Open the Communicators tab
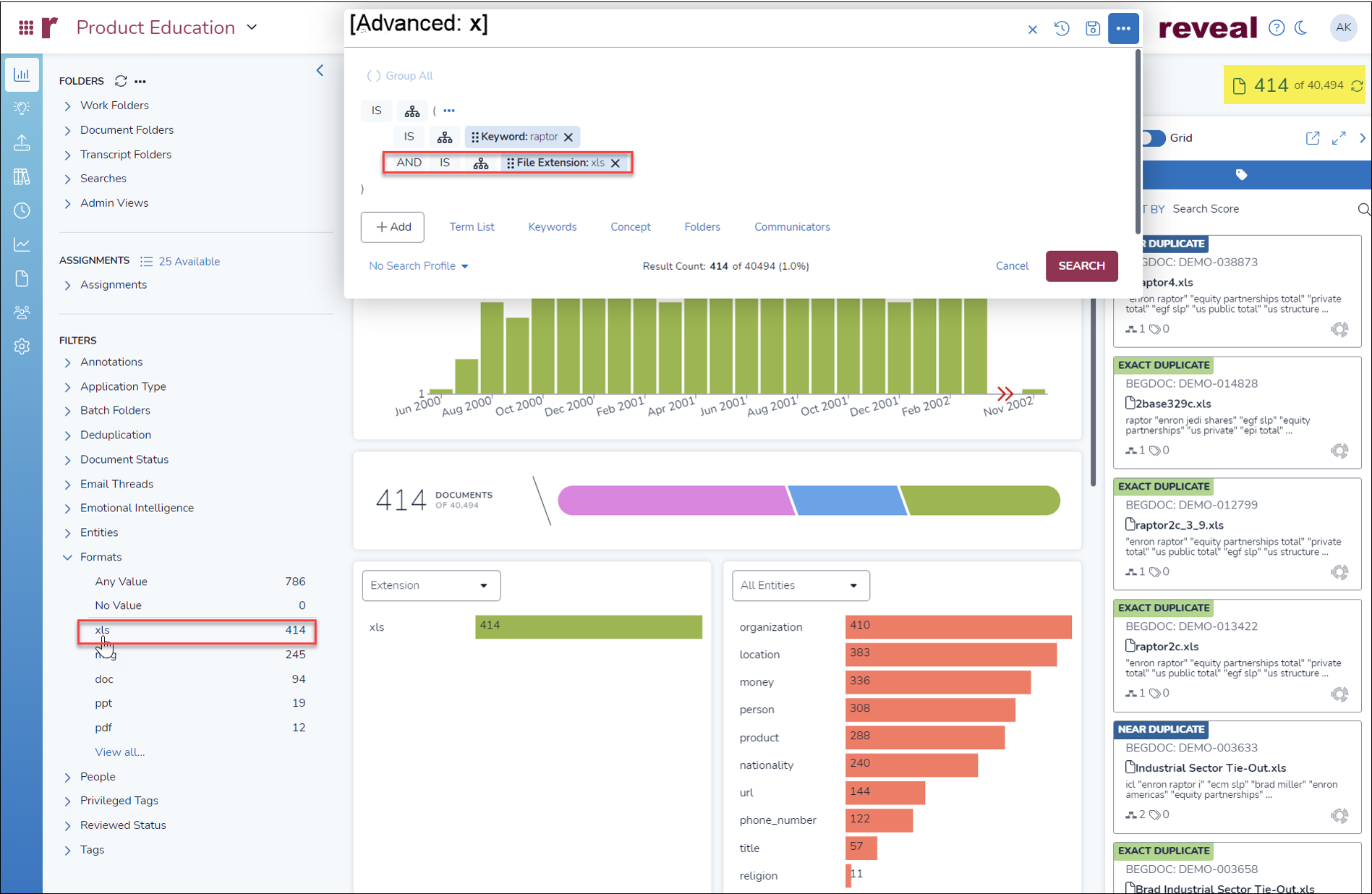 tap(792, 226)
